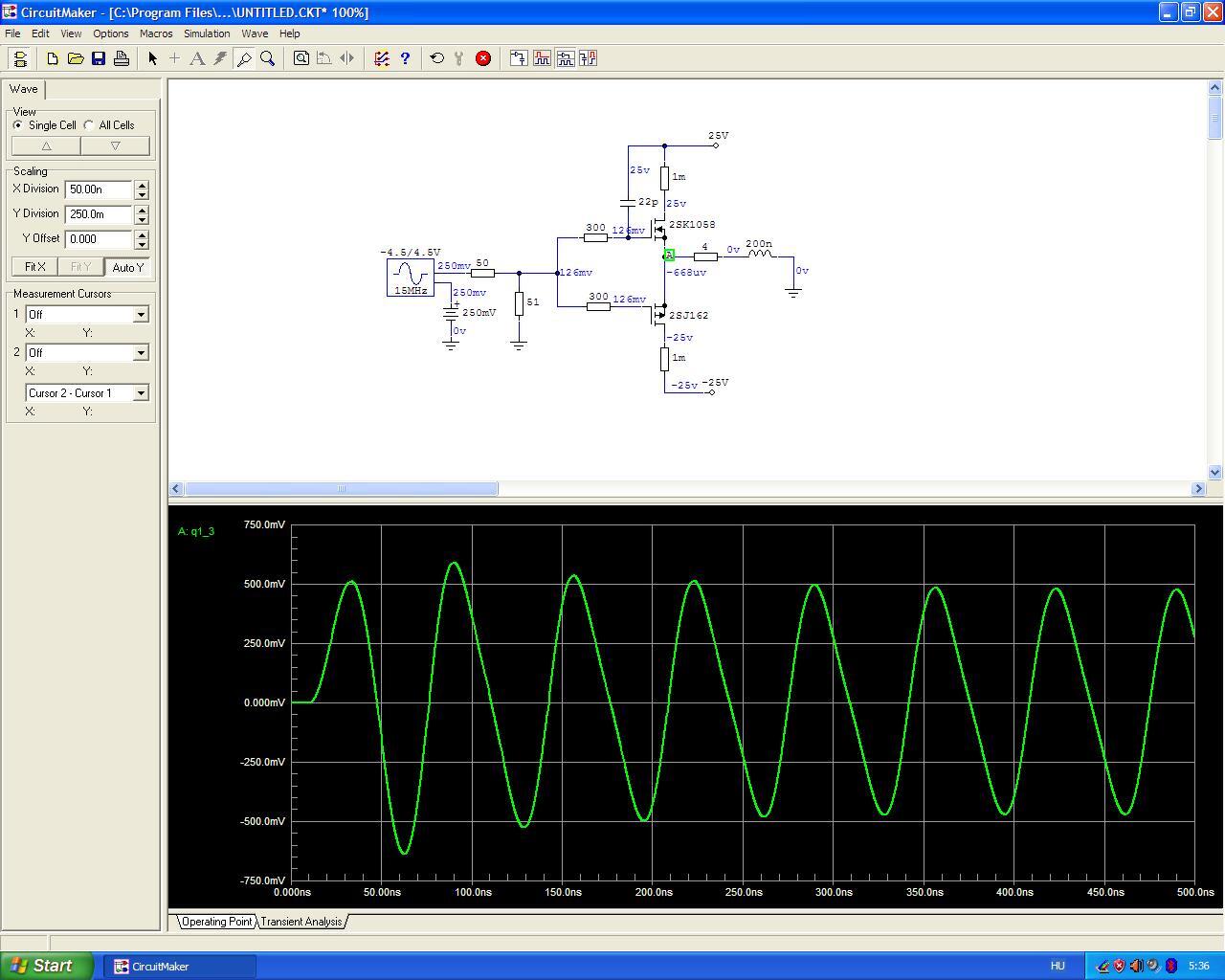Click the Print icon in toolbar
The image size is (1225, 980).
point(122,58)
